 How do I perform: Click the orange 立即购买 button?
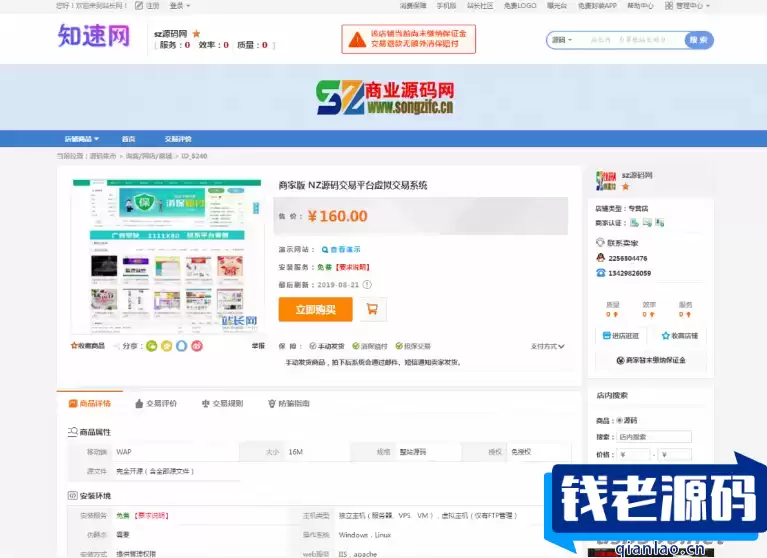click(x=316, y=310)
